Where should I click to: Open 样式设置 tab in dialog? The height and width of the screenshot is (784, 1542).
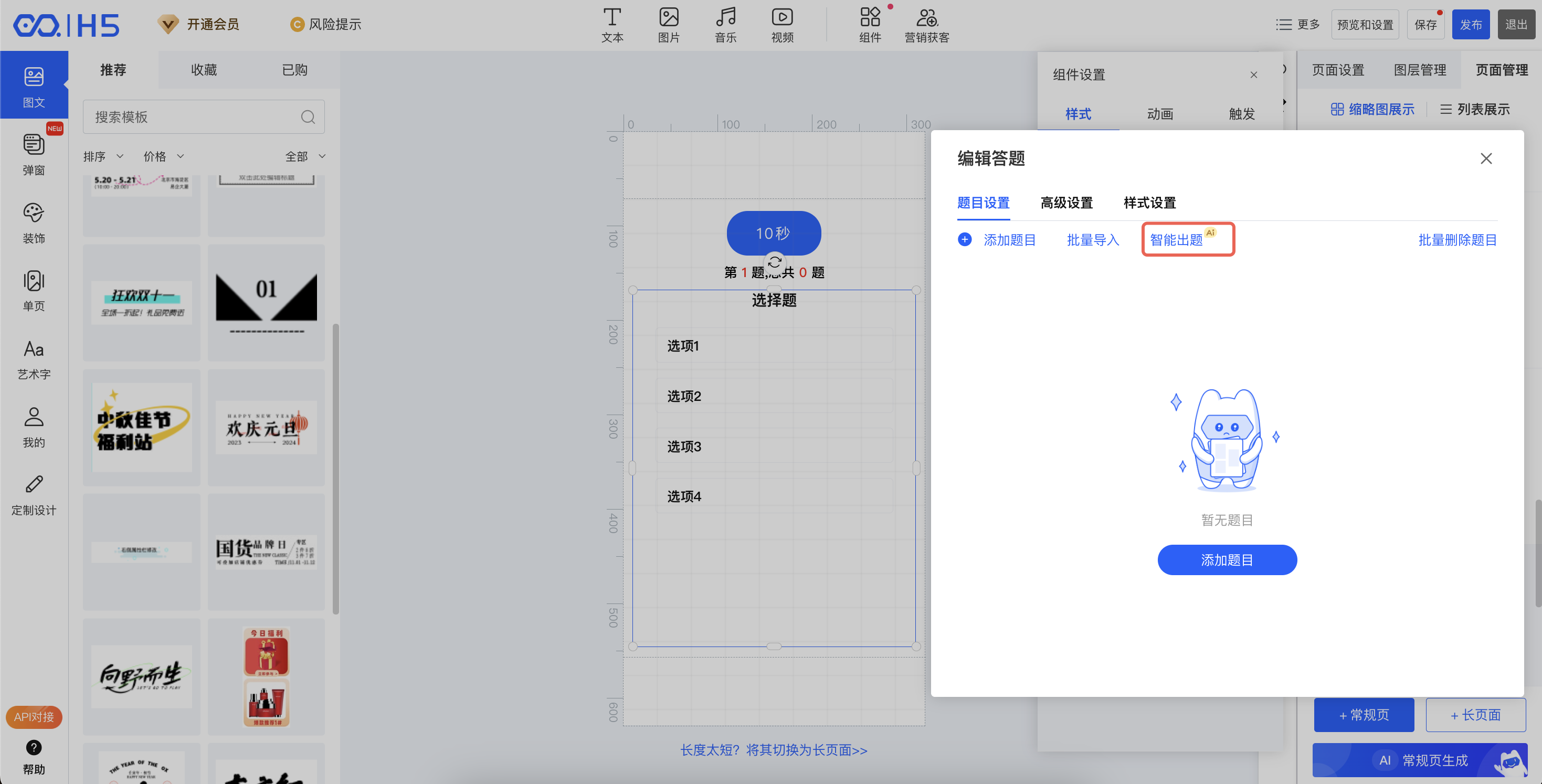1149,203
